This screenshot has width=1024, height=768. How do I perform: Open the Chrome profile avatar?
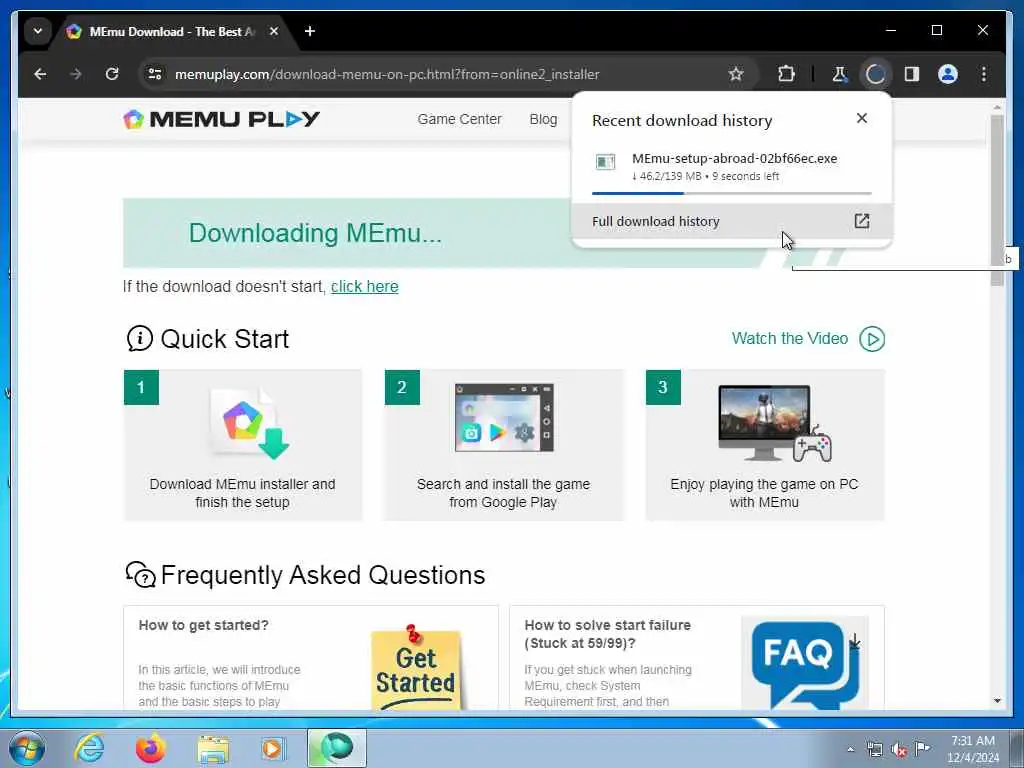948,74
